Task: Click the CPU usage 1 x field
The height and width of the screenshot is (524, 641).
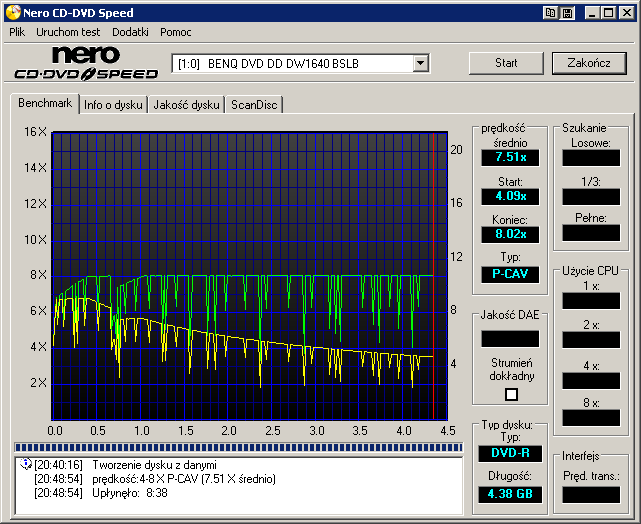Action: coord(591,301)
